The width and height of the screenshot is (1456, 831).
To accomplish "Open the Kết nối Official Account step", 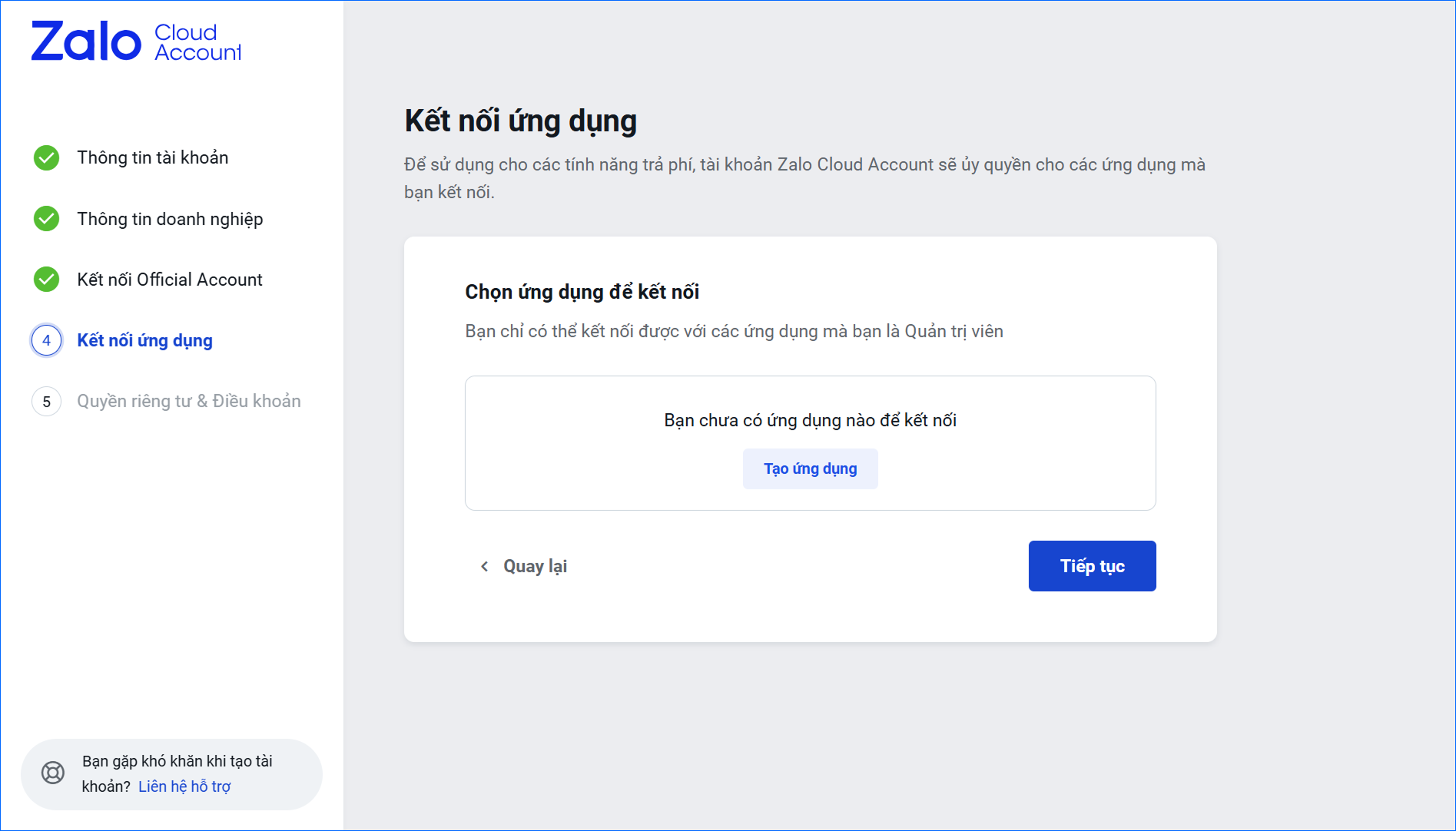I will [169, 280].
